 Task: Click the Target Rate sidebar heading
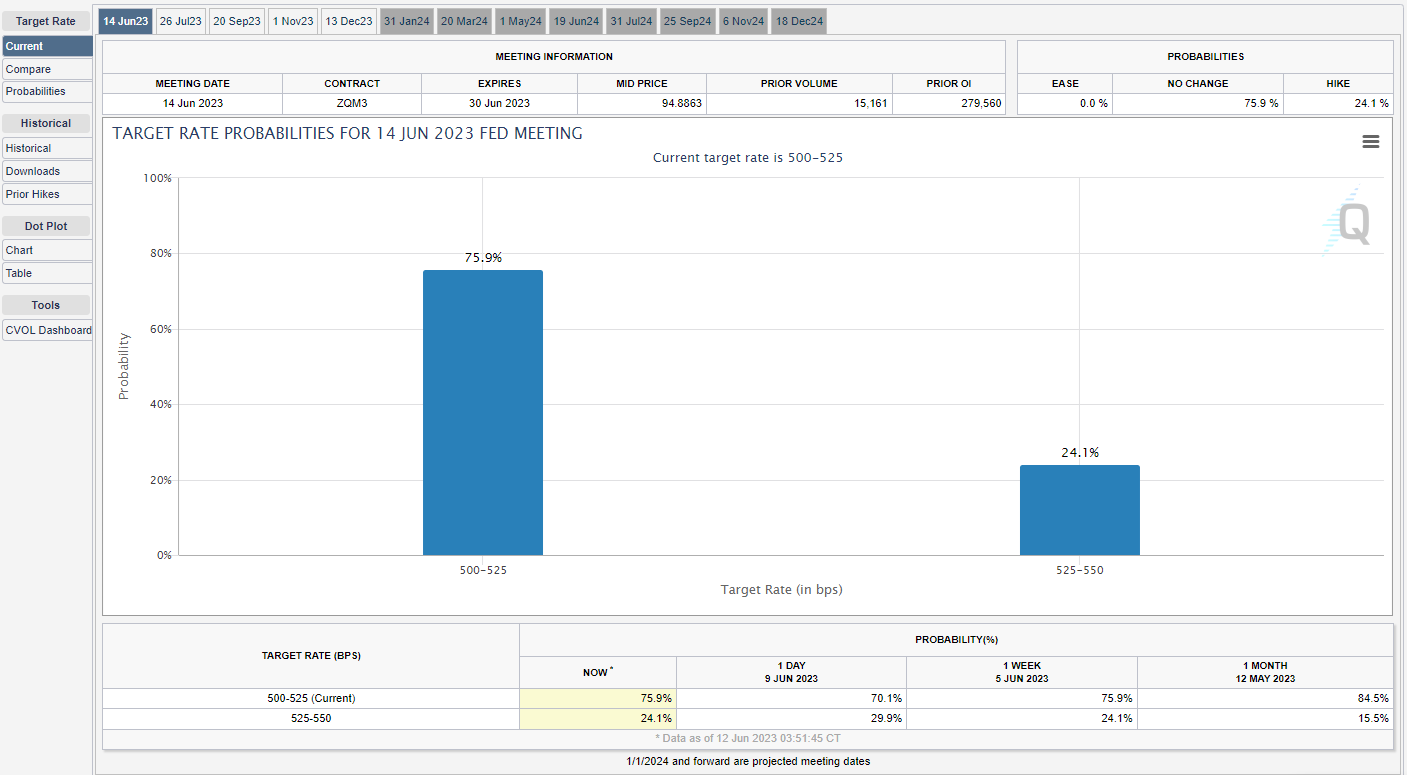tap(46, 21)
